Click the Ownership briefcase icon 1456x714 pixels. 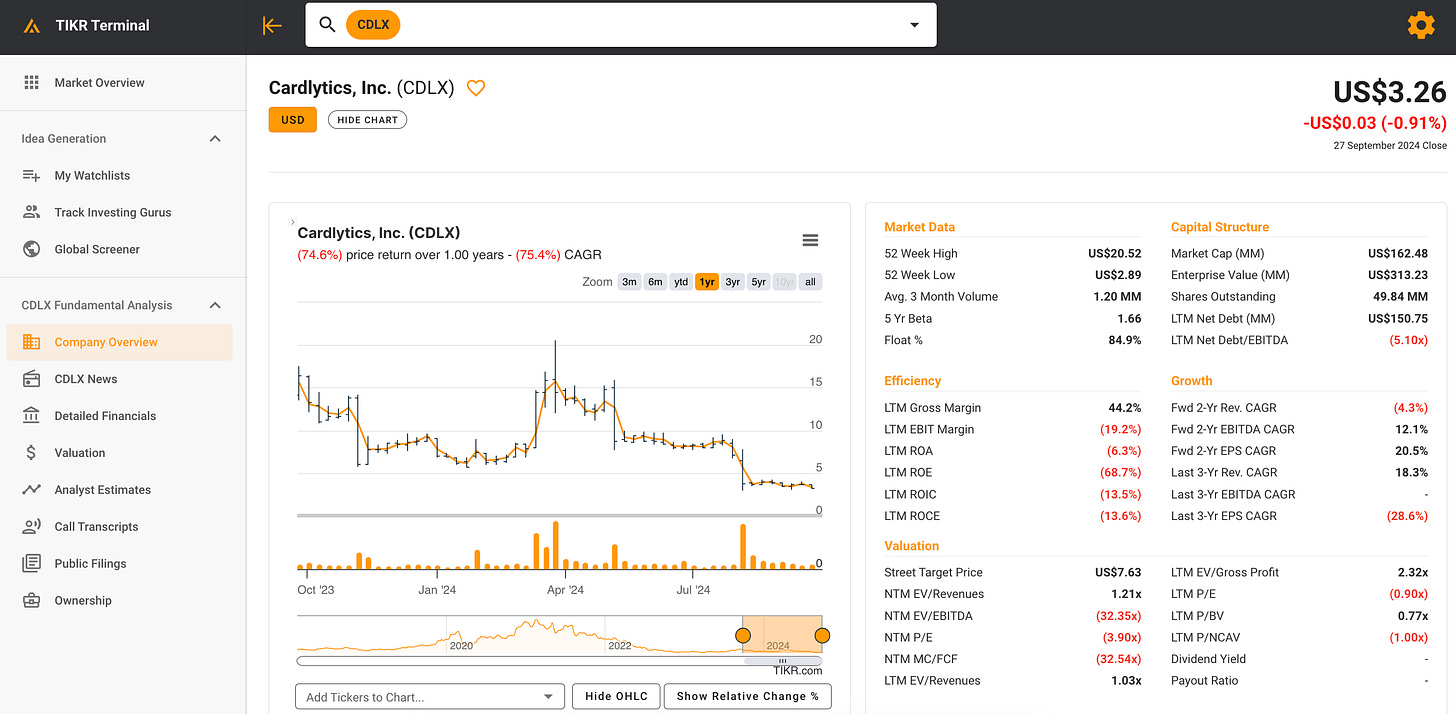tap(31, 600)
